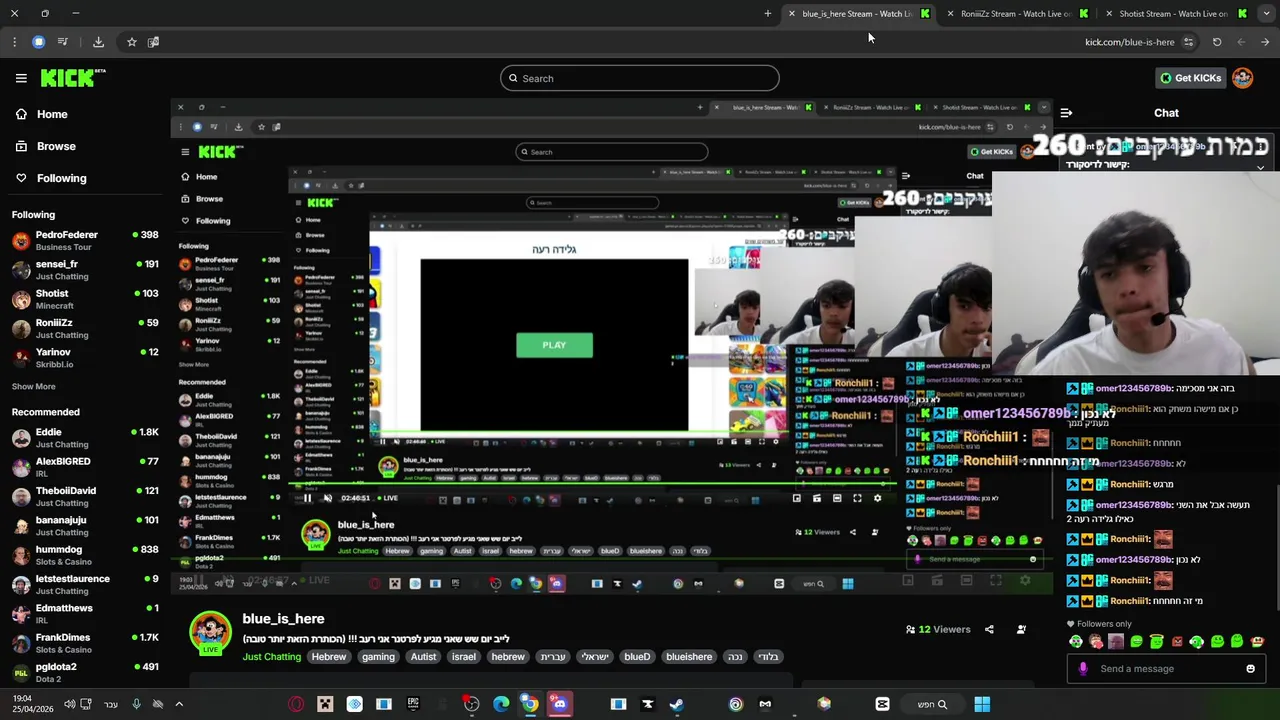The image size is (1280, 720).
Task: Open sensei_fr channel in sidebar
Action: point(84,270)
